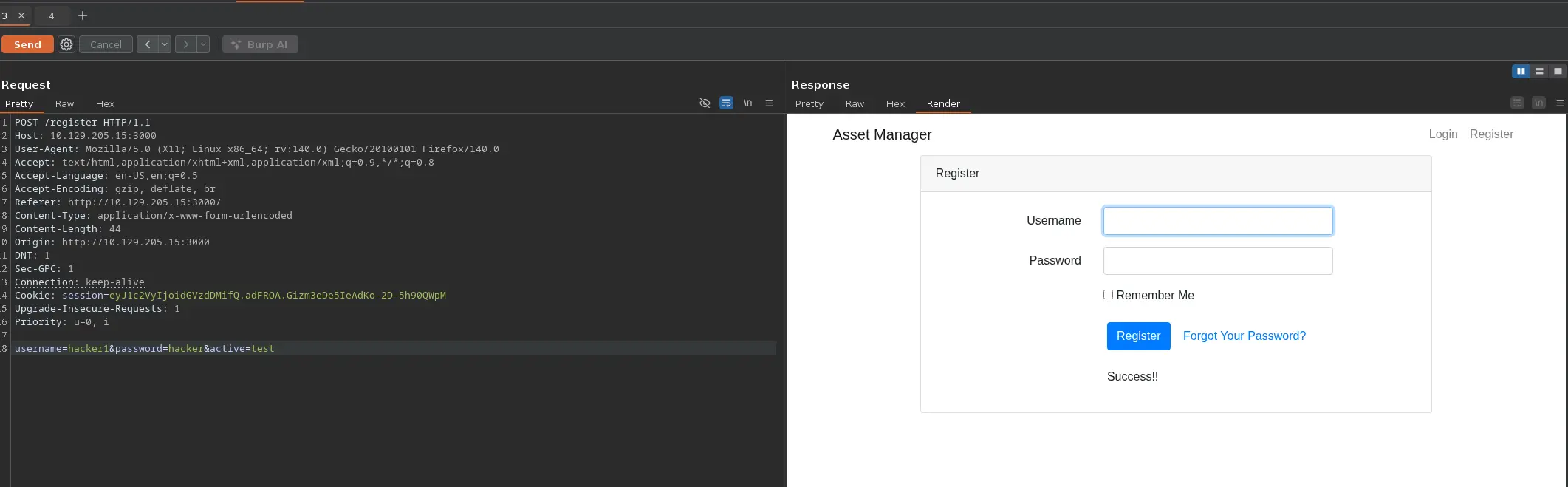
Task: Switch to combined tabbed layout view
Action: (x=1558, y=72)
